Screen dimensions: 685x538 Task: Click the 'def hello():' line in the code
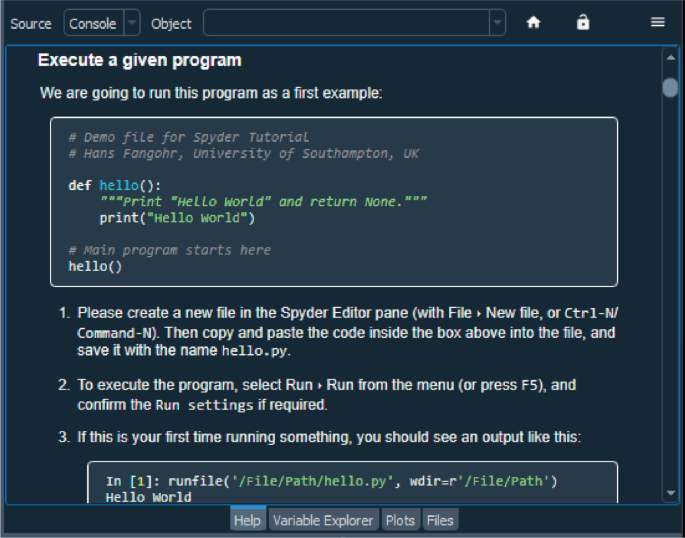[114, 185]
